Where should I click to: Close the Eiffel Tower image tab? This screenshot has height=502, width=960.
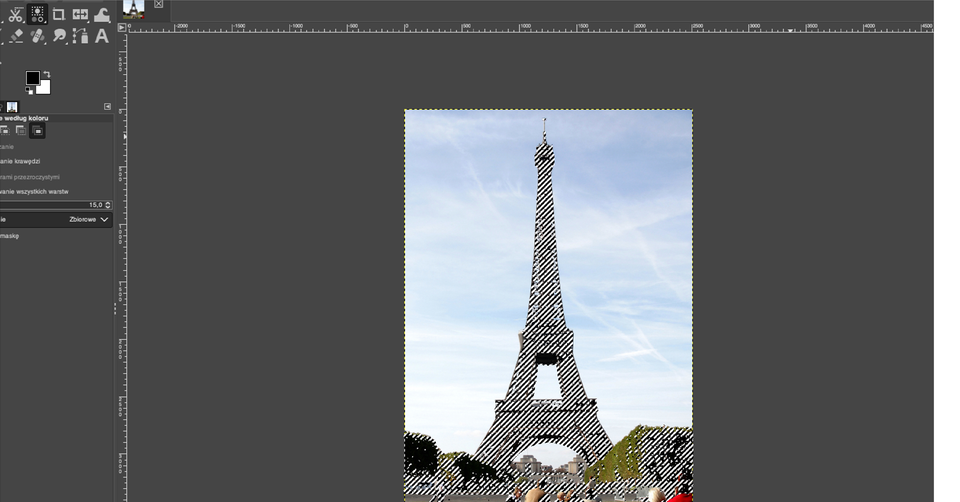pyautogui.click(x=158, y=5)
